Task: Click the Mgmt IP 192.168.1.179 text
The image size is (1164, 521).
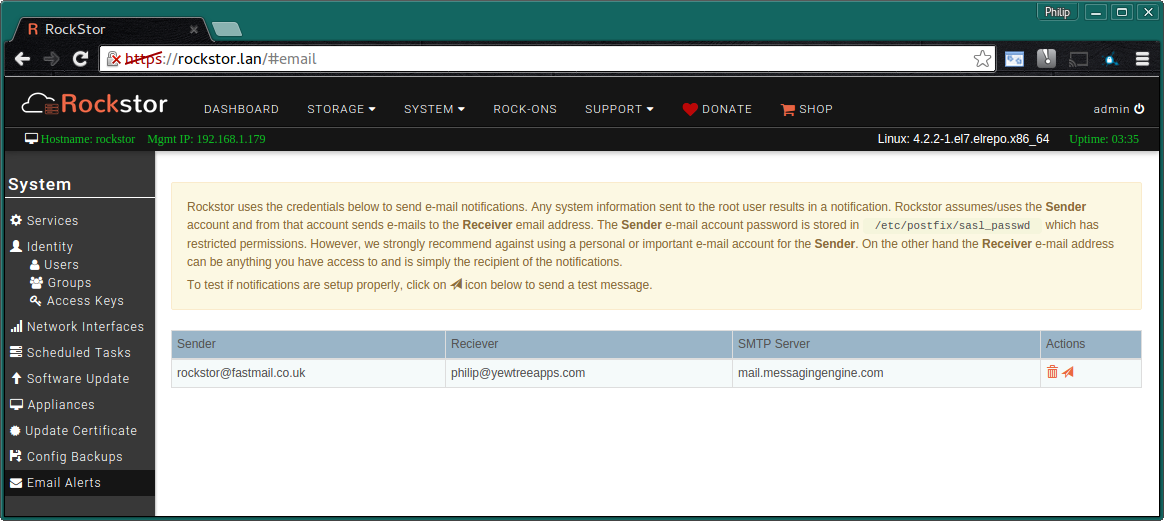Action: tap(206, 139)
